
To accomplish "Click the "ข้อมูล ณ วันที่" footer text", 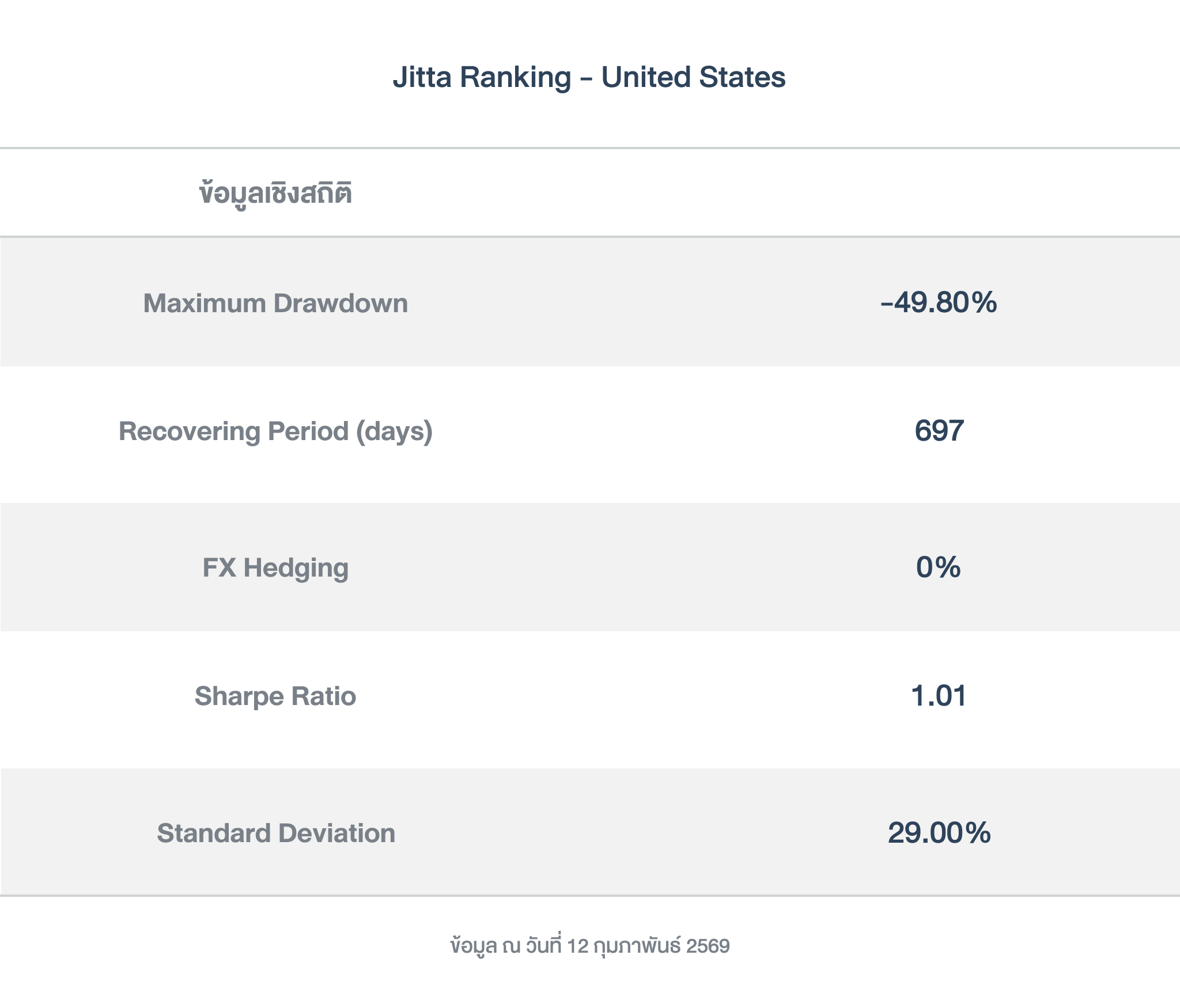I will (x=505, y=946).
